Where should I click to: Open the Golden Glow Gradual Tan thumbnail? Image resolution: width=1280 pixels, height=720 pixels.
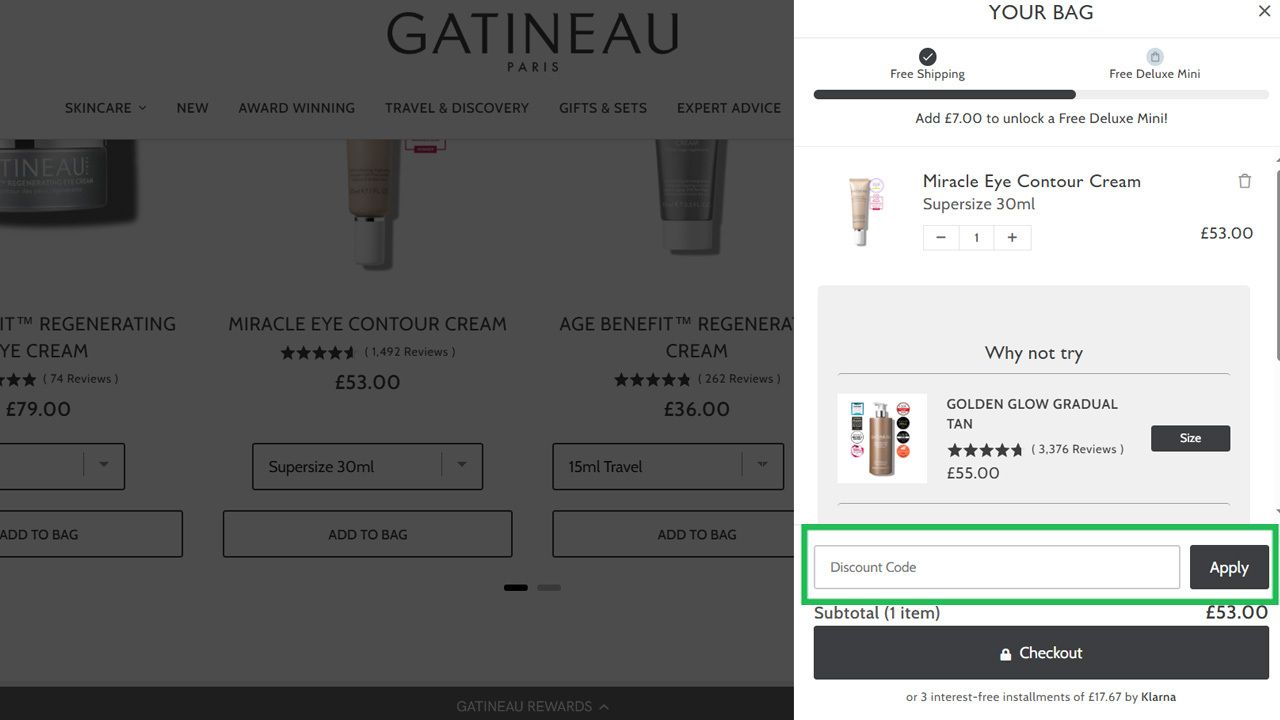pos(882,438)
